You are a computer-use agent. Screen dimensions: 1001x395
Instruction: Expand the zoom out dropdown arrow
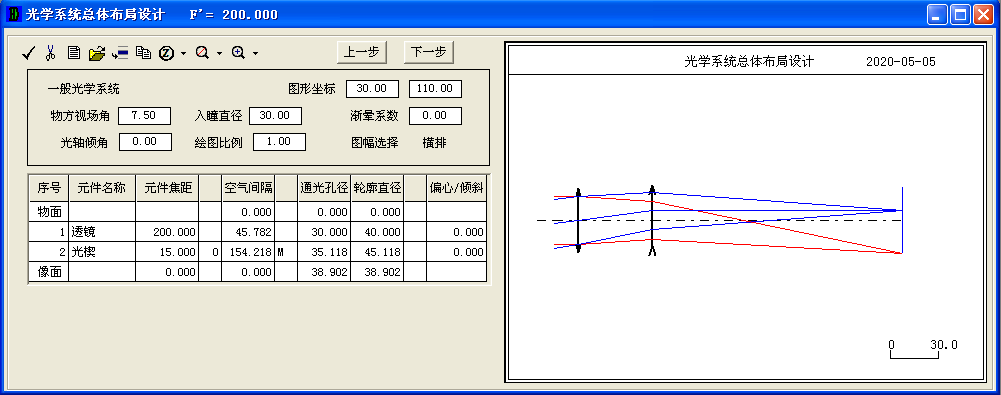[219, 54]
